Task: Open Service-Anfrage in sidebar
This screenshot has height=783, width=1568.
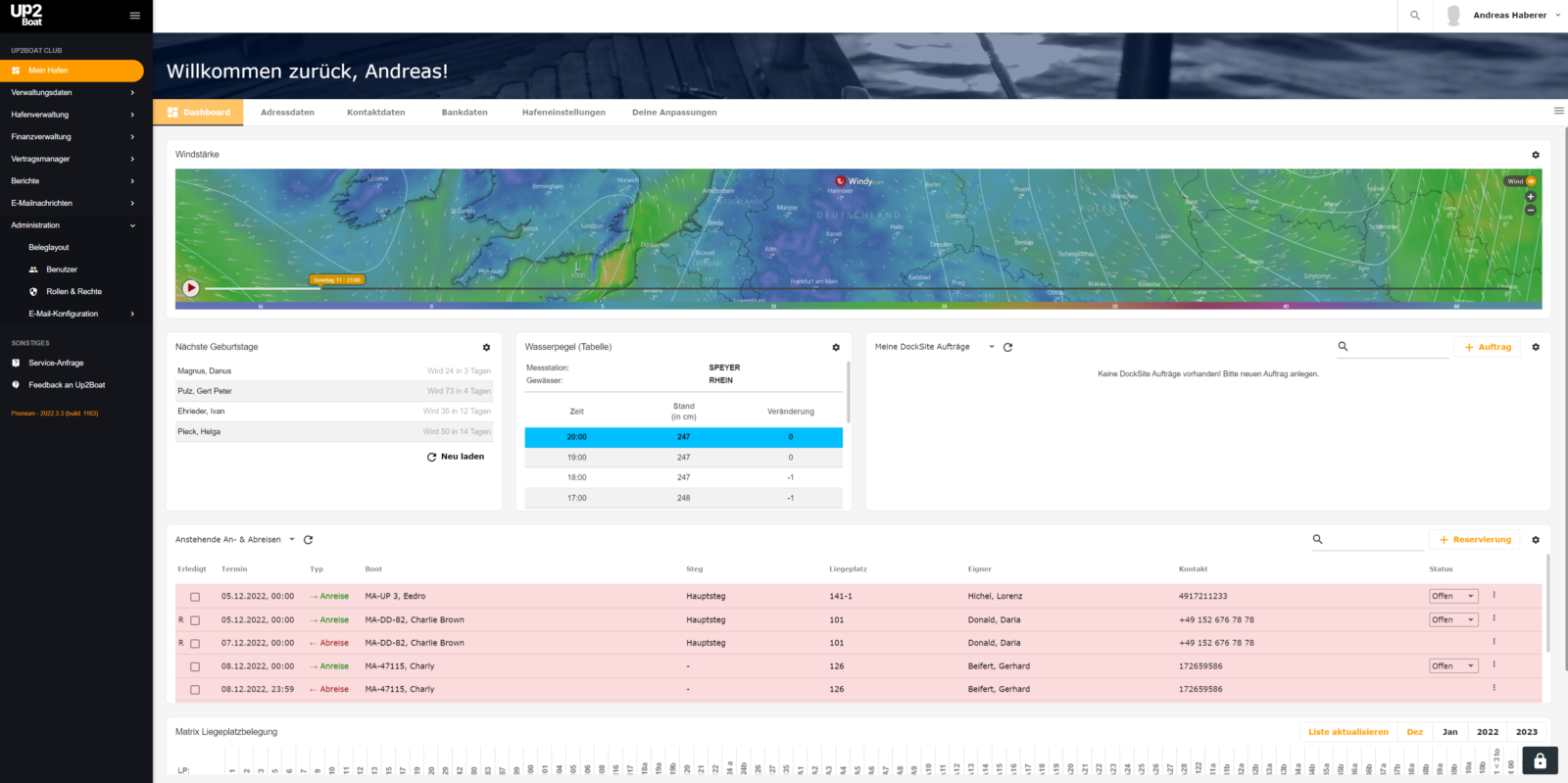Action: pyautogui.click(x=56, y=363)
